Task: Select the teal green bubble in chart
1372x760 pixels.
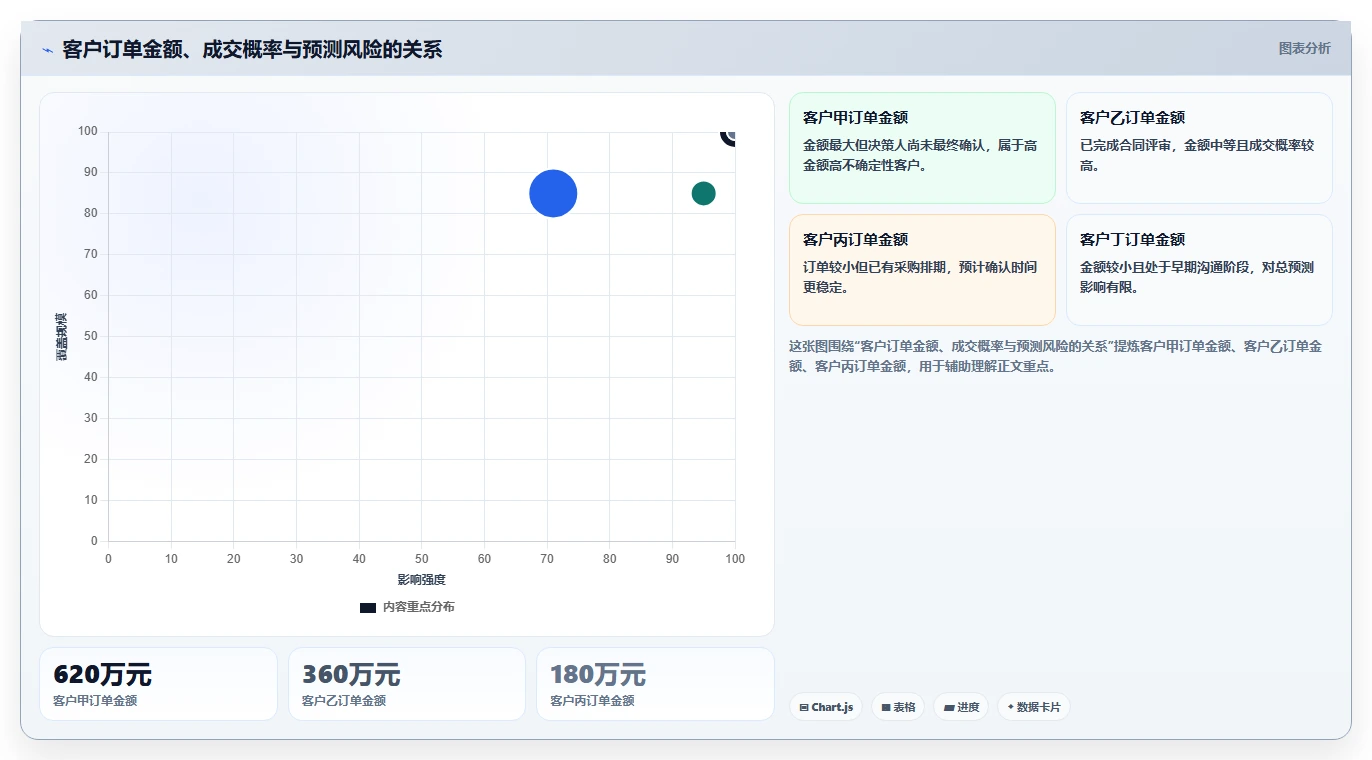Action: (x=703, y=193)
